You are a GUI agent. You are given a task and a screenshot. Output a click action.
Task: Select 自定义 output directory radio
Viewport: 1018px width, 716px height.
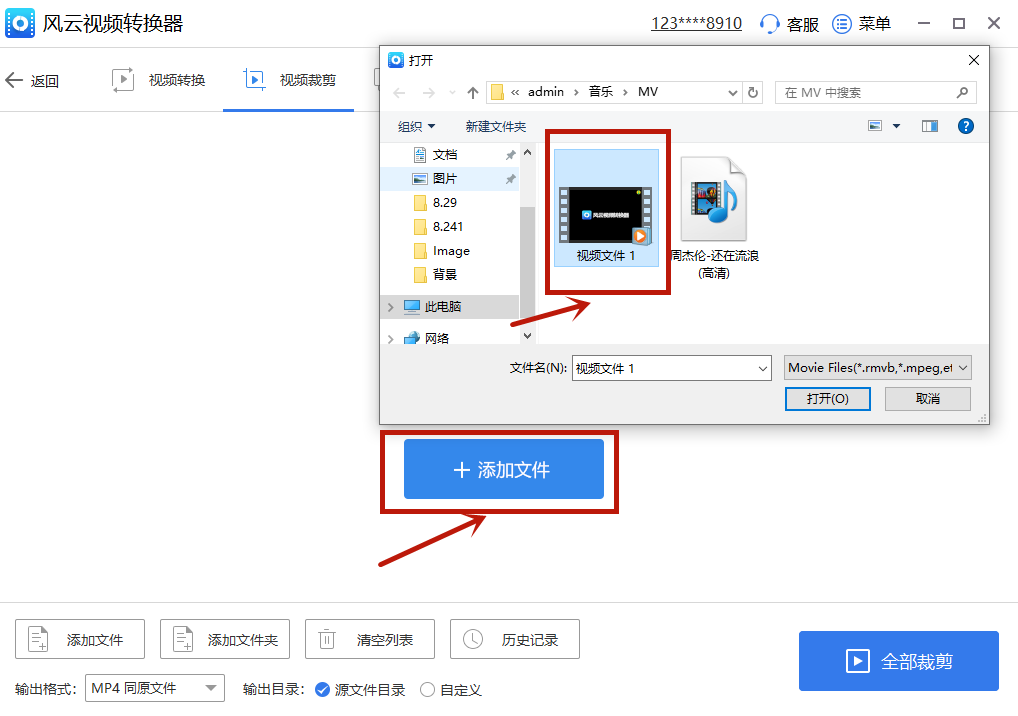[x=427, y=689]
